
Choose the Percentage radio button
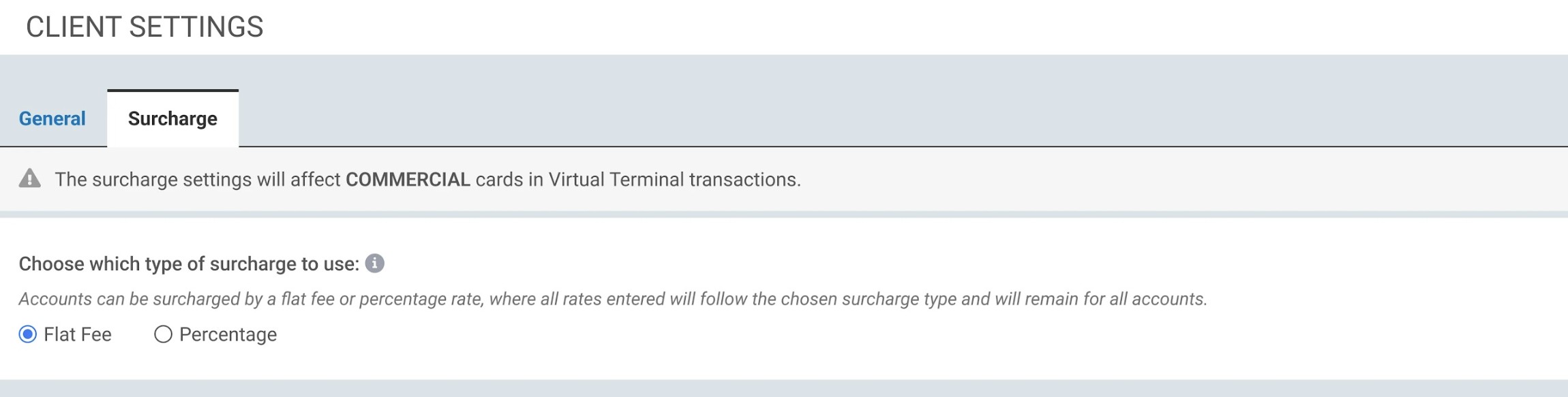point(163,334)
